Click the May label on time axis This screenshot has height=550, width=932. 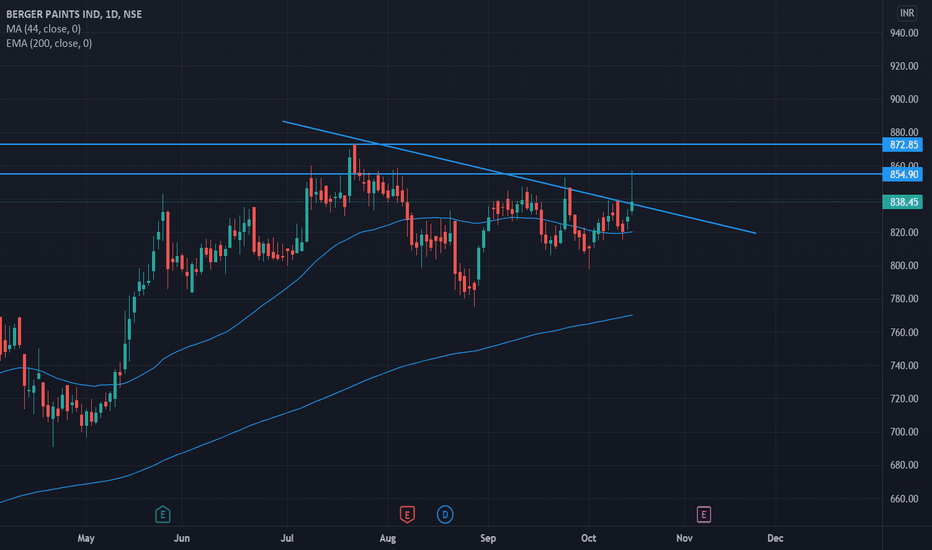click(86, 538)
